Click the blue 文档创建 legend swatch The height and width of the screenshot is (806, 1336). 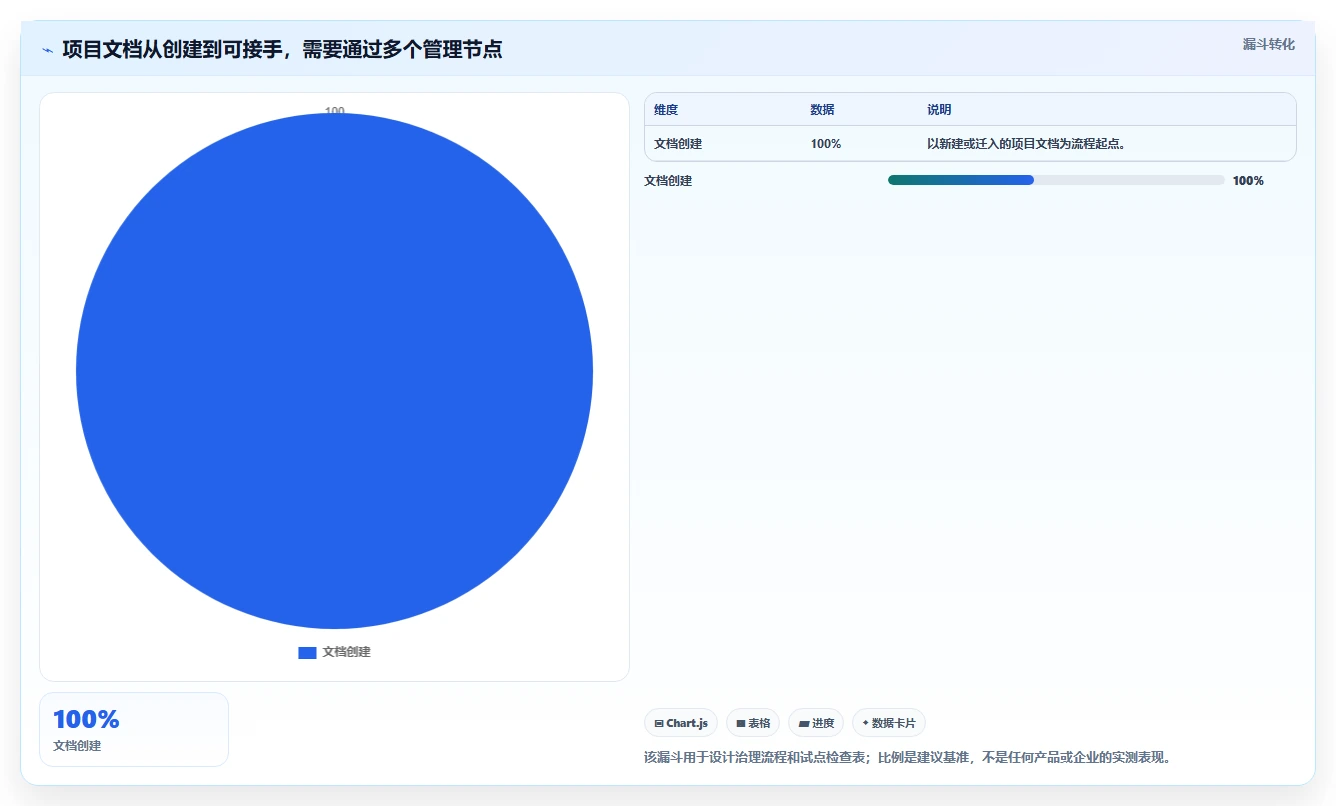[307, 652]
